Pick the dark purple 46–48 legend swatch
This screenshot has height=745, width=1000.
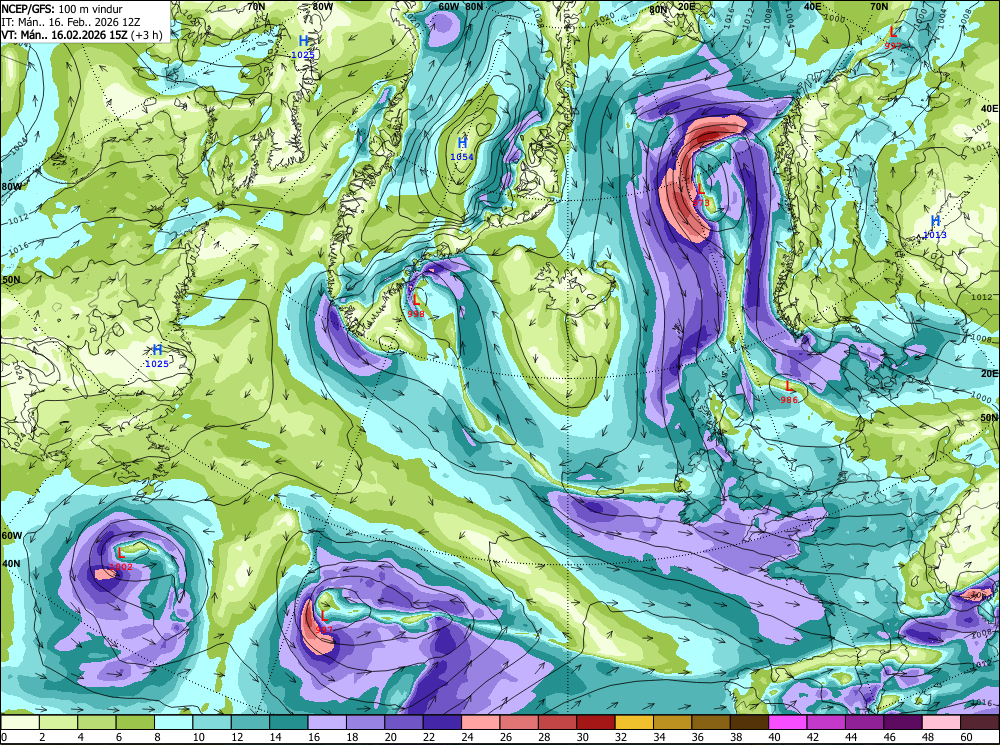point(902,722)
